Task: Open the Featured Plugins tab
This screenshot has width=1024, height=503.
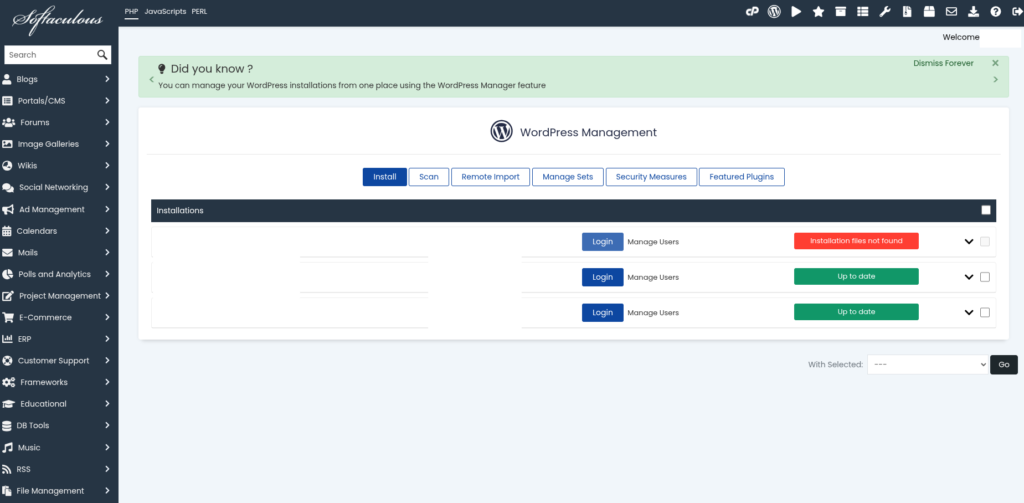Action: 742,177
